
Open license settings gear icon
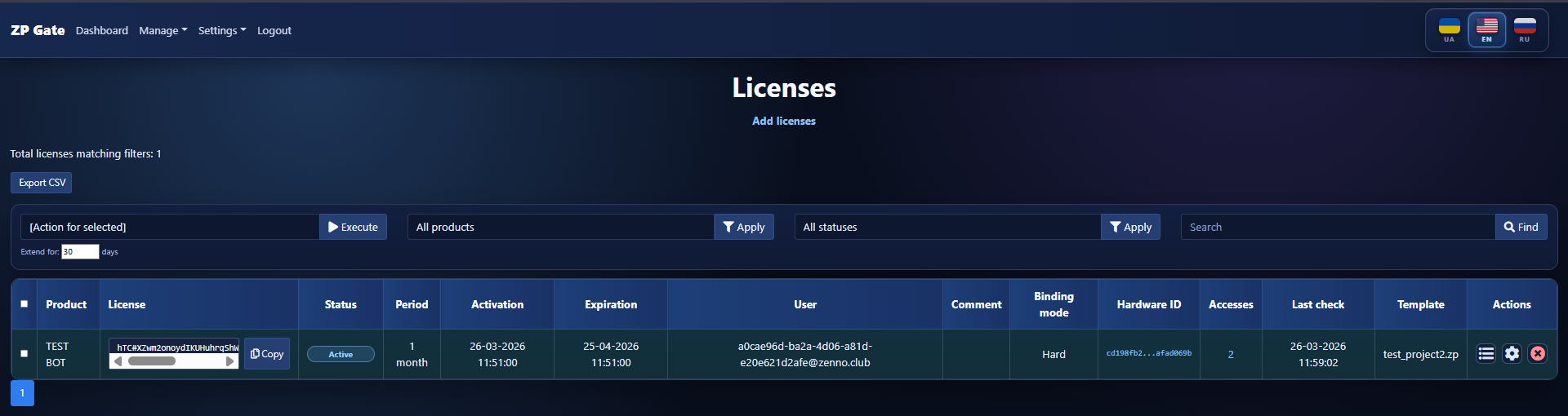(x=1512, y=353)
